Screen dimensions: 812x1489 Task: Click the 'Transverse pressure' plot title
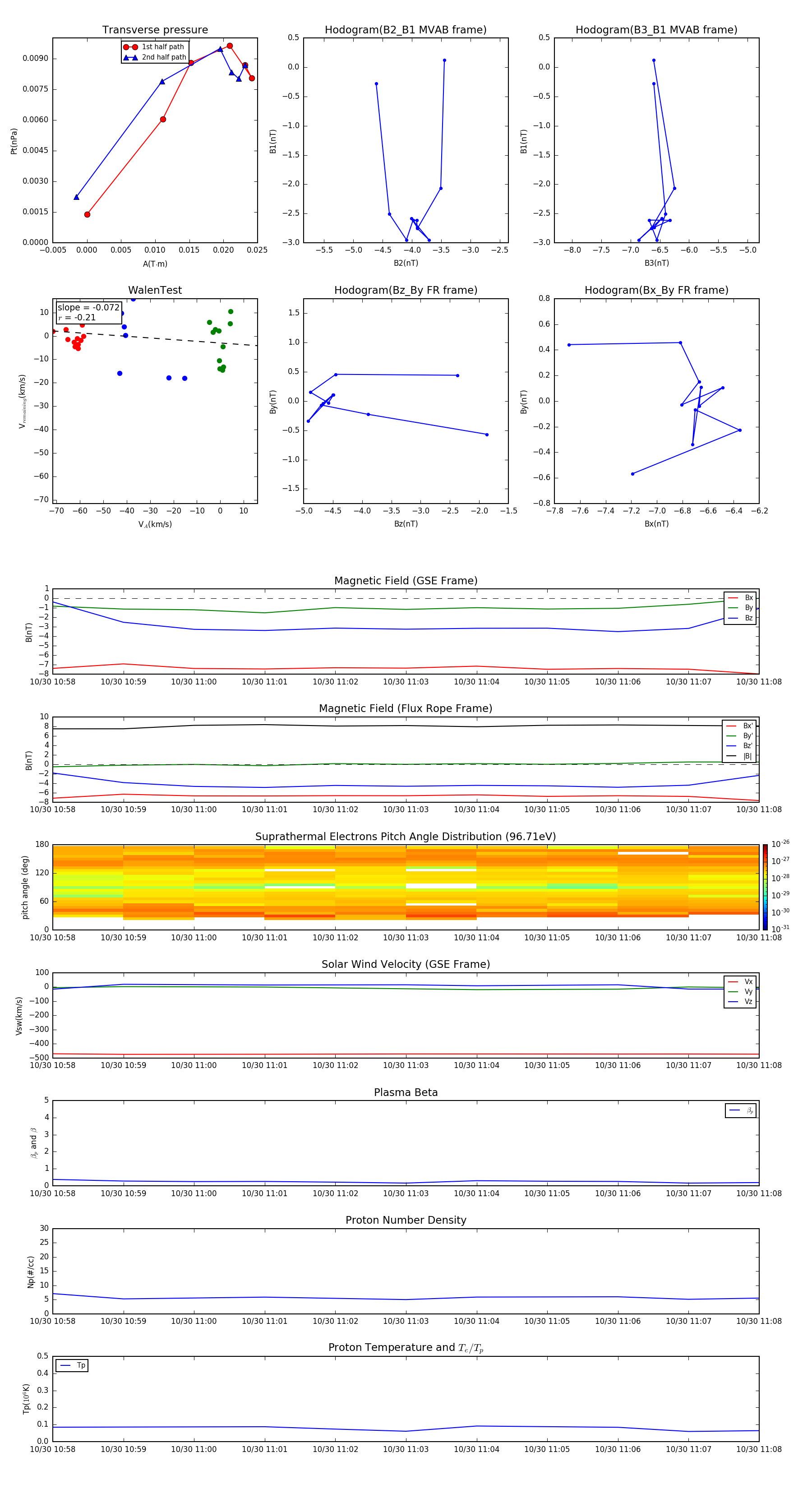click(x=155, y=30)
